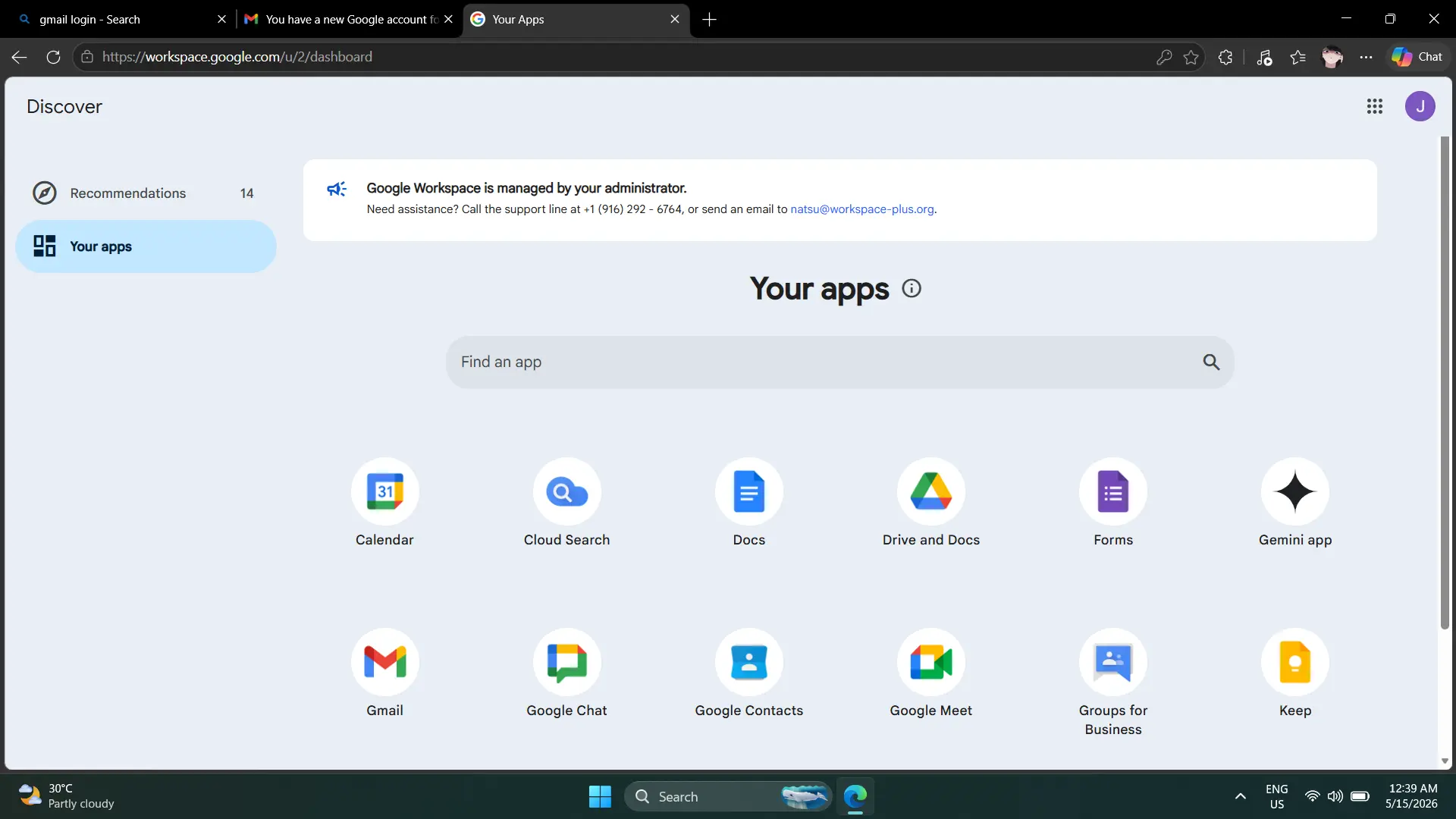This screenshot has width=1456, height=819.
Task: Launch Google Chat app
Action: 566,662
